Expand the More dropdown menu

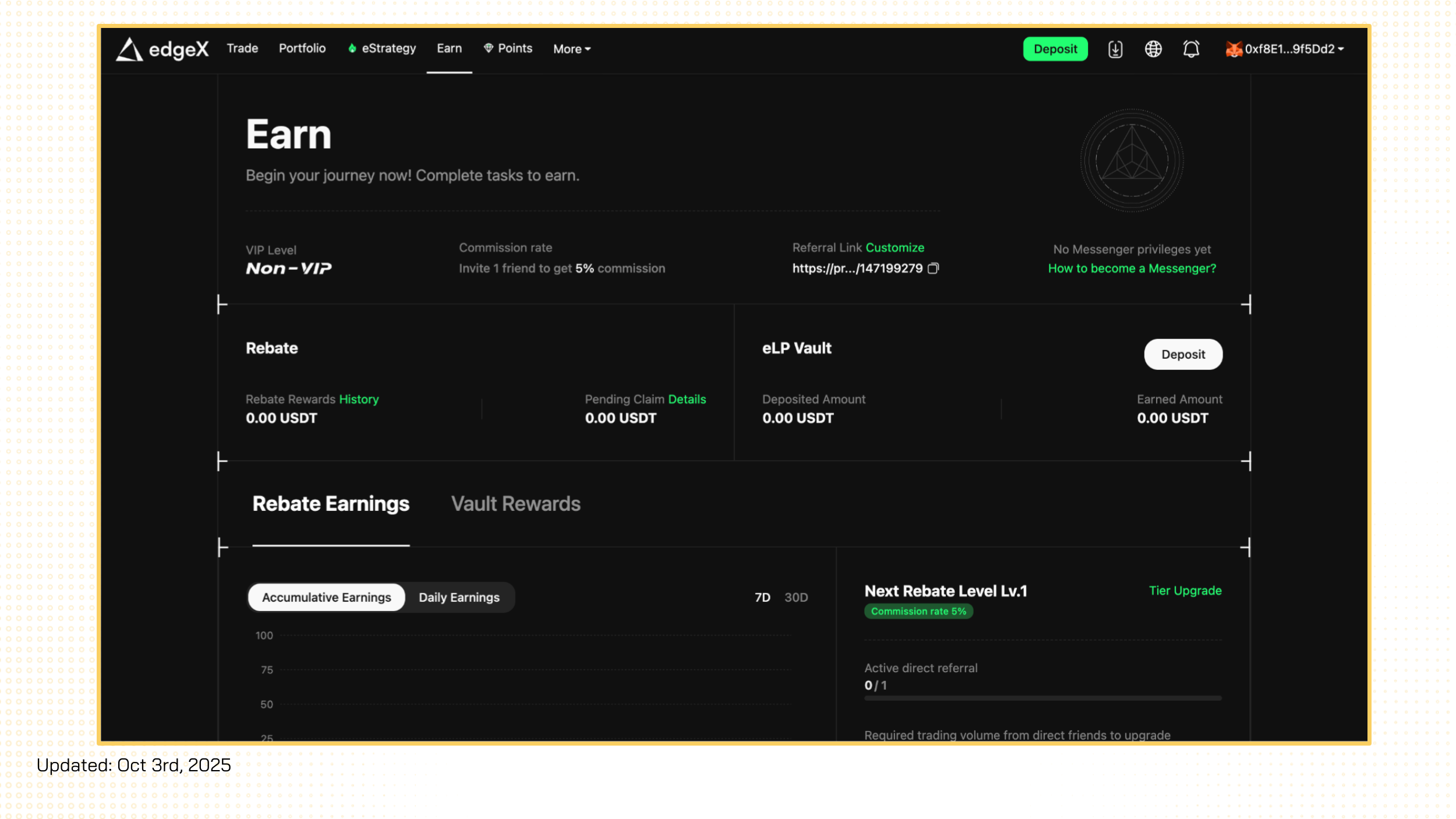[572, 50]
